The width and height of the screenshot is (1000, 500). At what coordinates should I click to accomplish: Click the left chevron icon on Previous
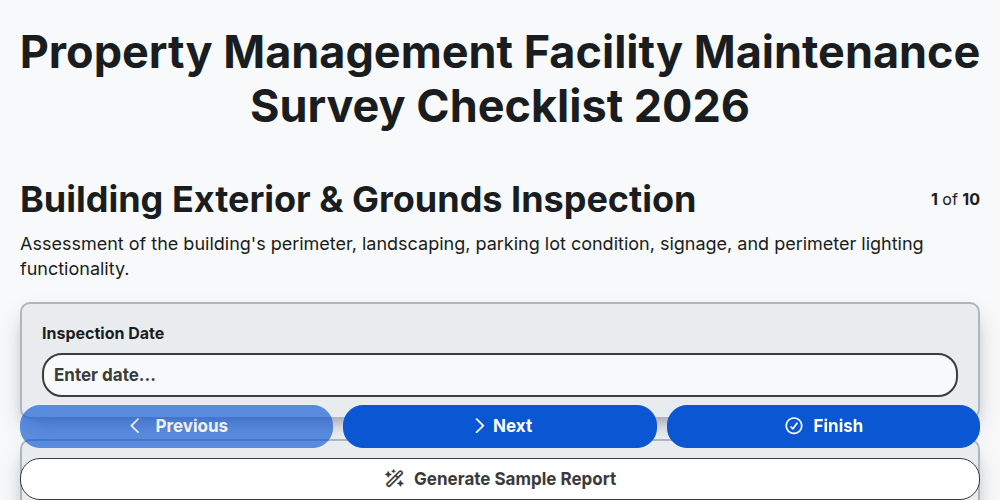point(135,426)
